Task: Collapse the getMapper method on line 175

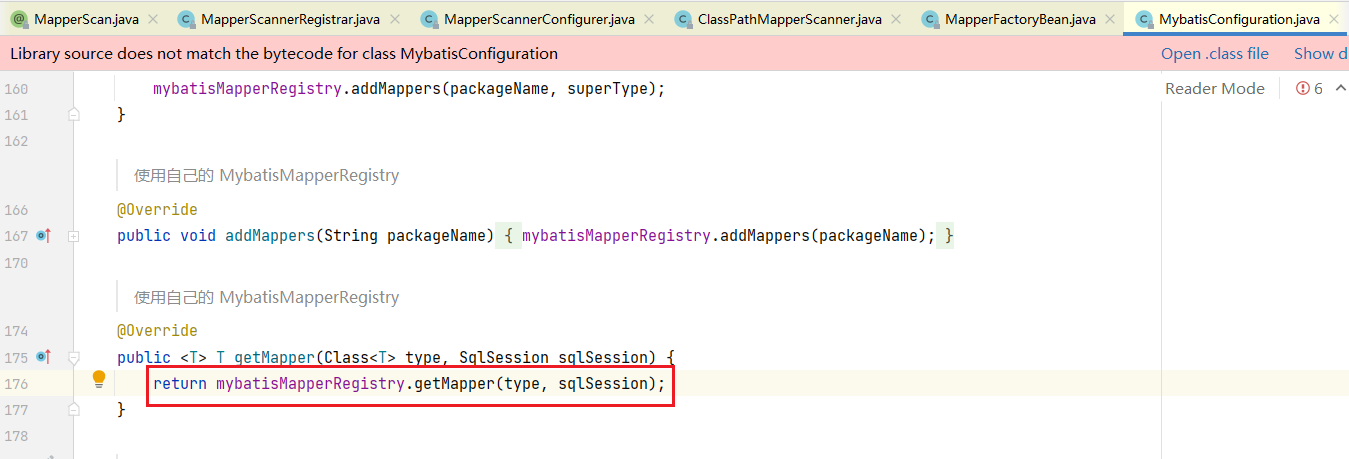Action: pos(73,357)
